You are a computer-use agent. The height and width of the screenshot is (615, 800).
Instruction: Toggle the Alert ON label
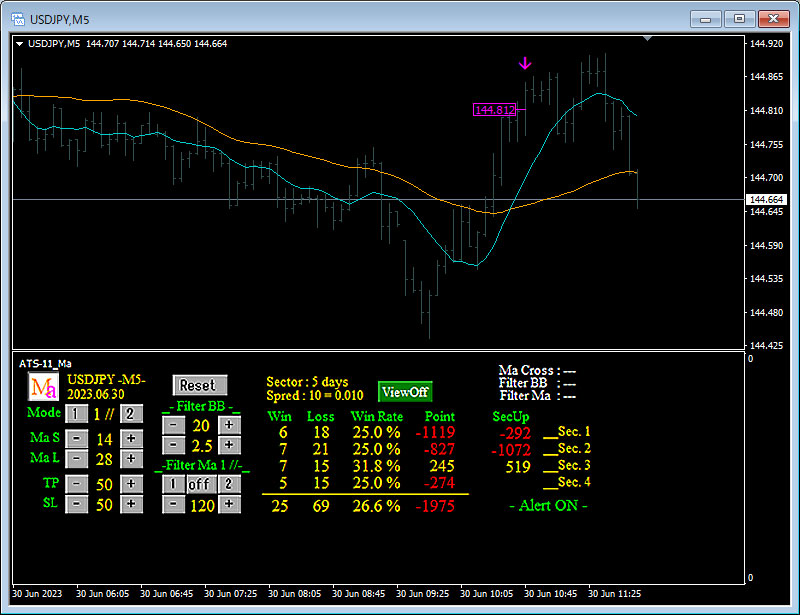[x=548, y=506]
